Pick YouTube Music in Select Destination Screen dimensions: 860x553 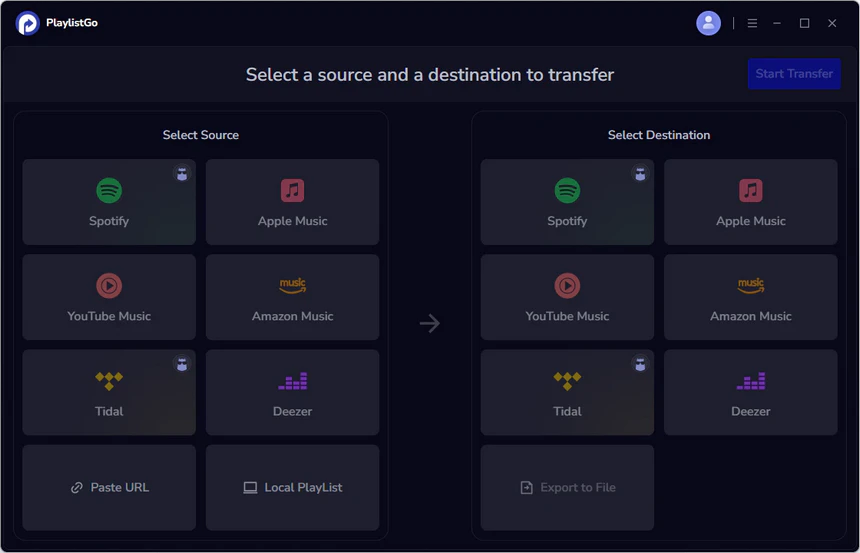pyautogui.click(x=567, y=297)
